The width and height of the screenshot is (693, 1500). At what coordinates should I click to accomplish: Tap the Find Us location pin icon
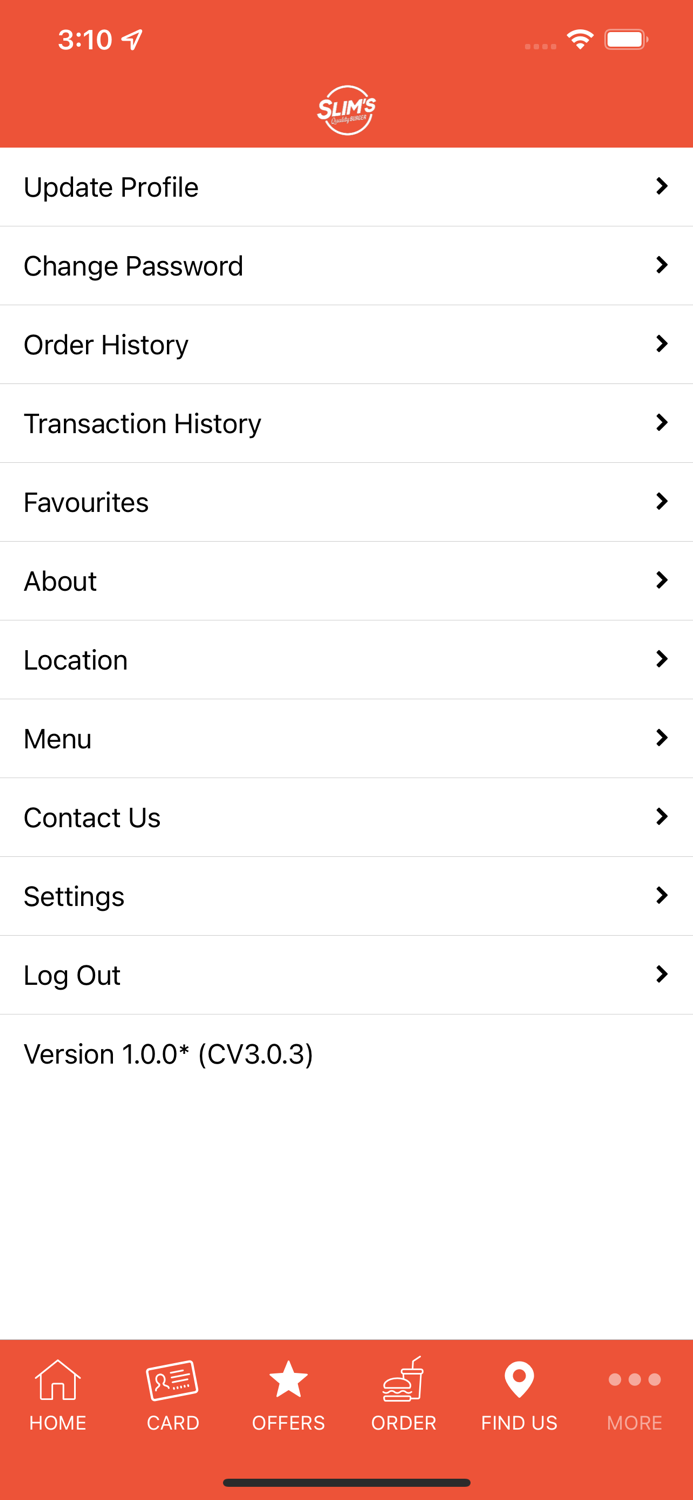[519, 1381]
